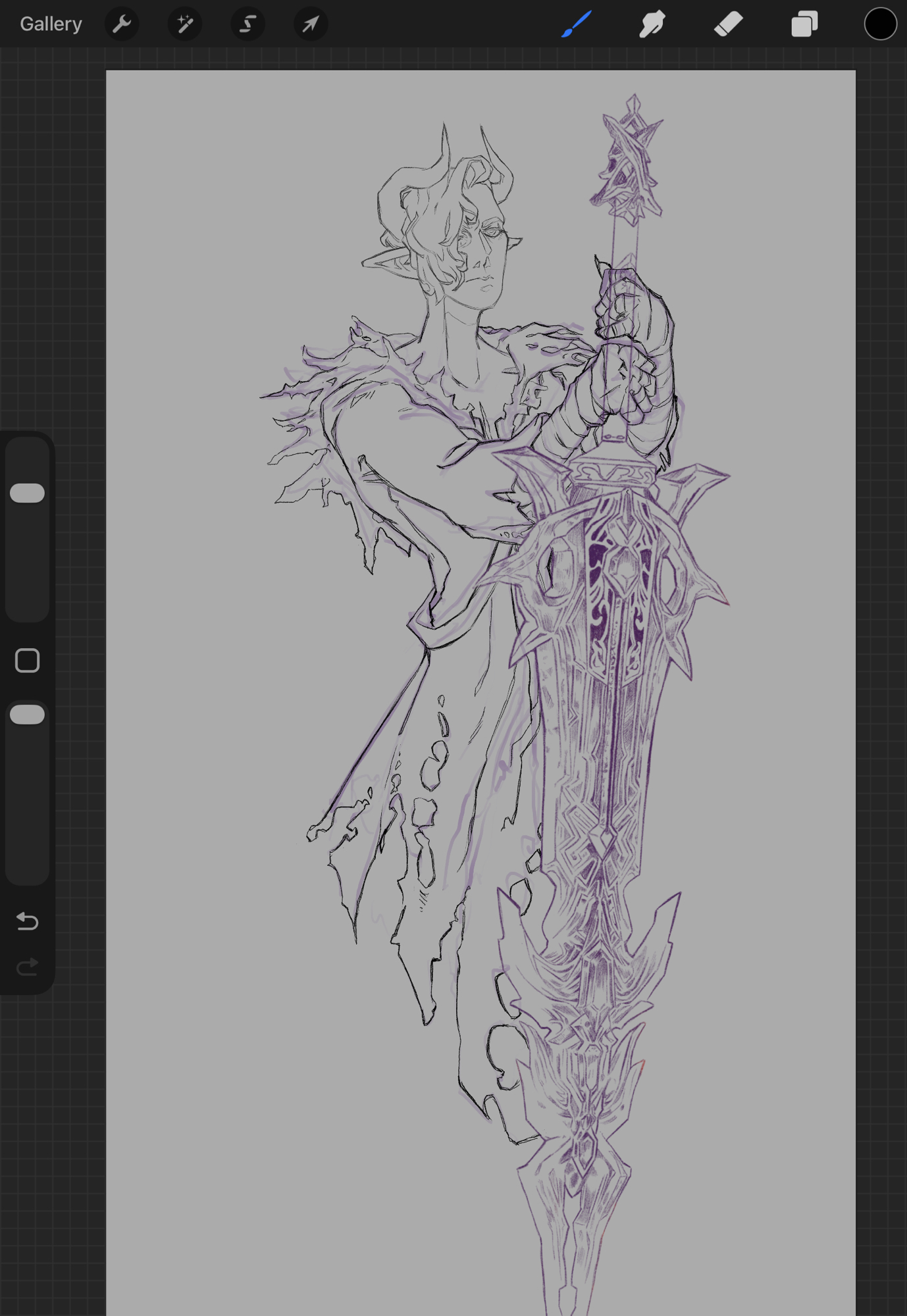Screen dimensions: 907x1316
Task: Open the Actions wrench menu
Action: tap(122, 24)
